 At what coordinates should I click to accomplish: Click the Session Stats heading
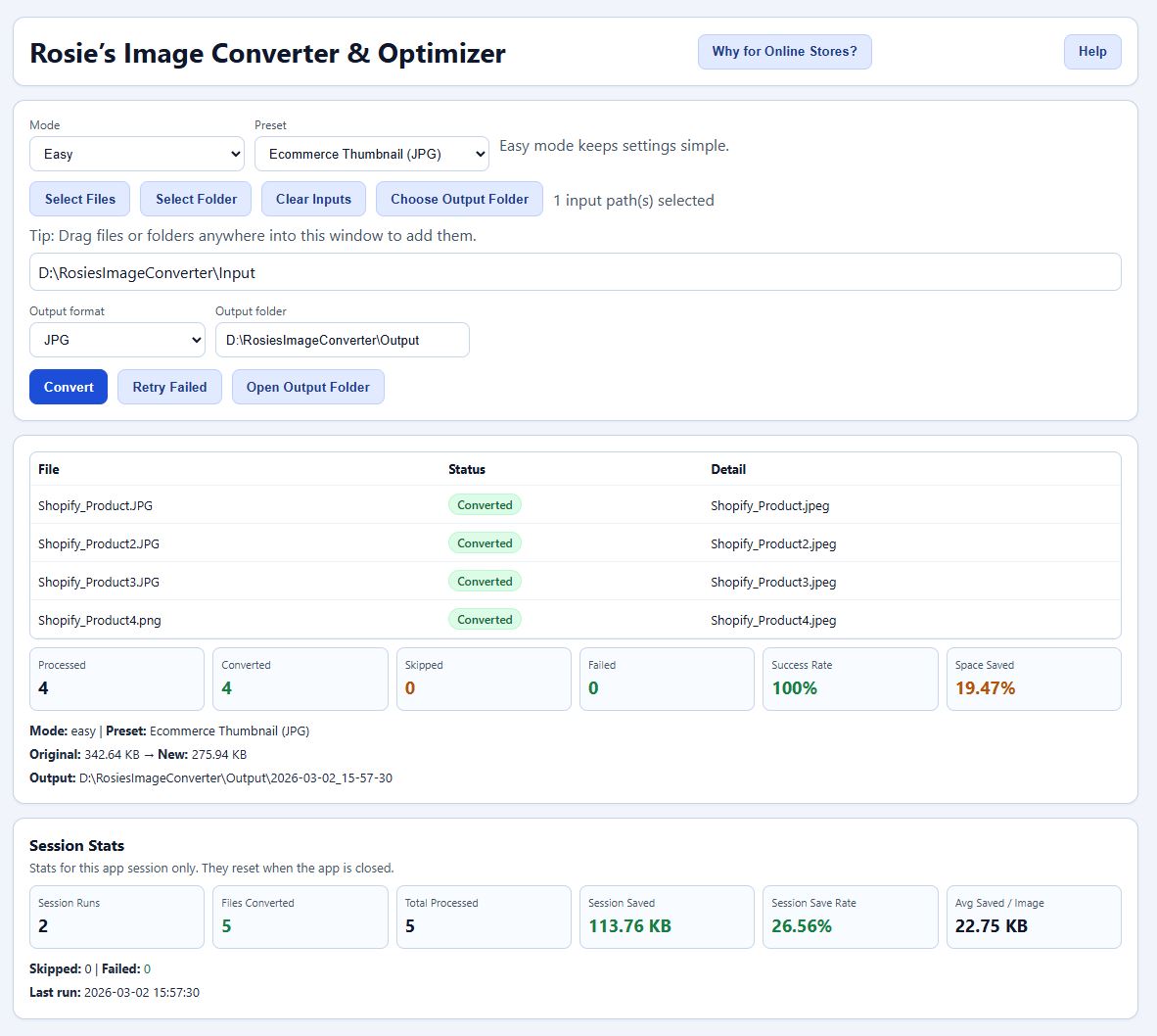point(76,846)
